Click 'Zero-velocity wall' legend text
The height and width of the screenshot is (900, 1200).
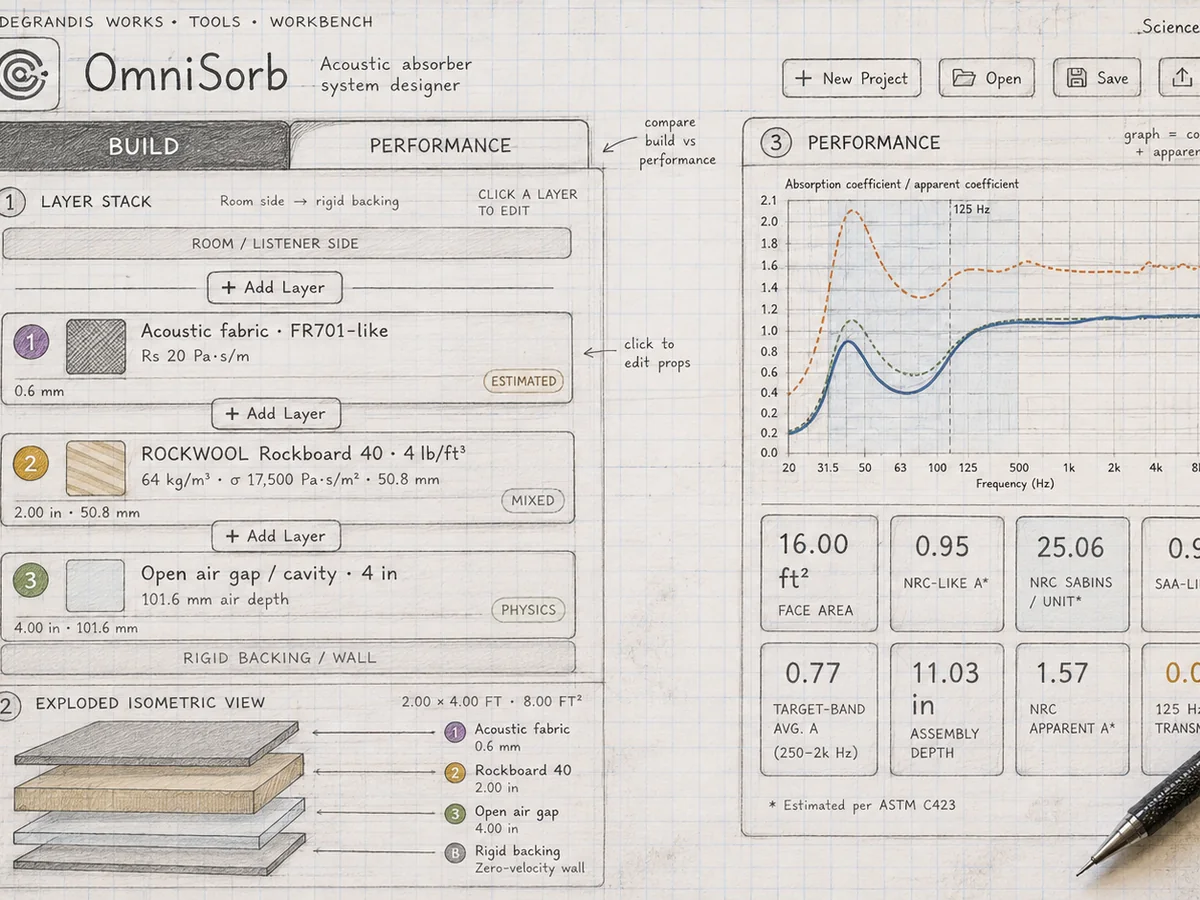(x=530, y=868)
